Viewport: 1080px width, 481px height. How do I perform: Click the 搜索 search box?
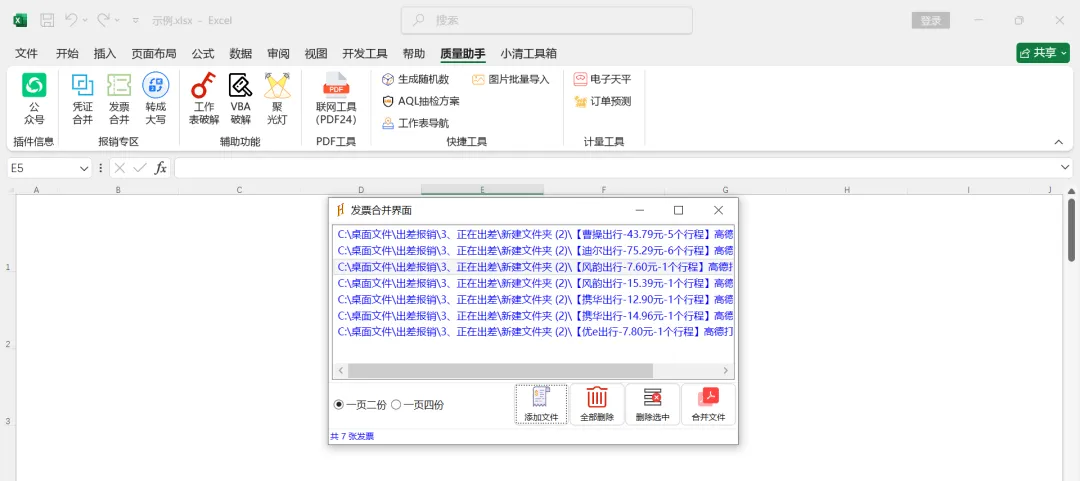pyautogui.click(x=547, y=21)
